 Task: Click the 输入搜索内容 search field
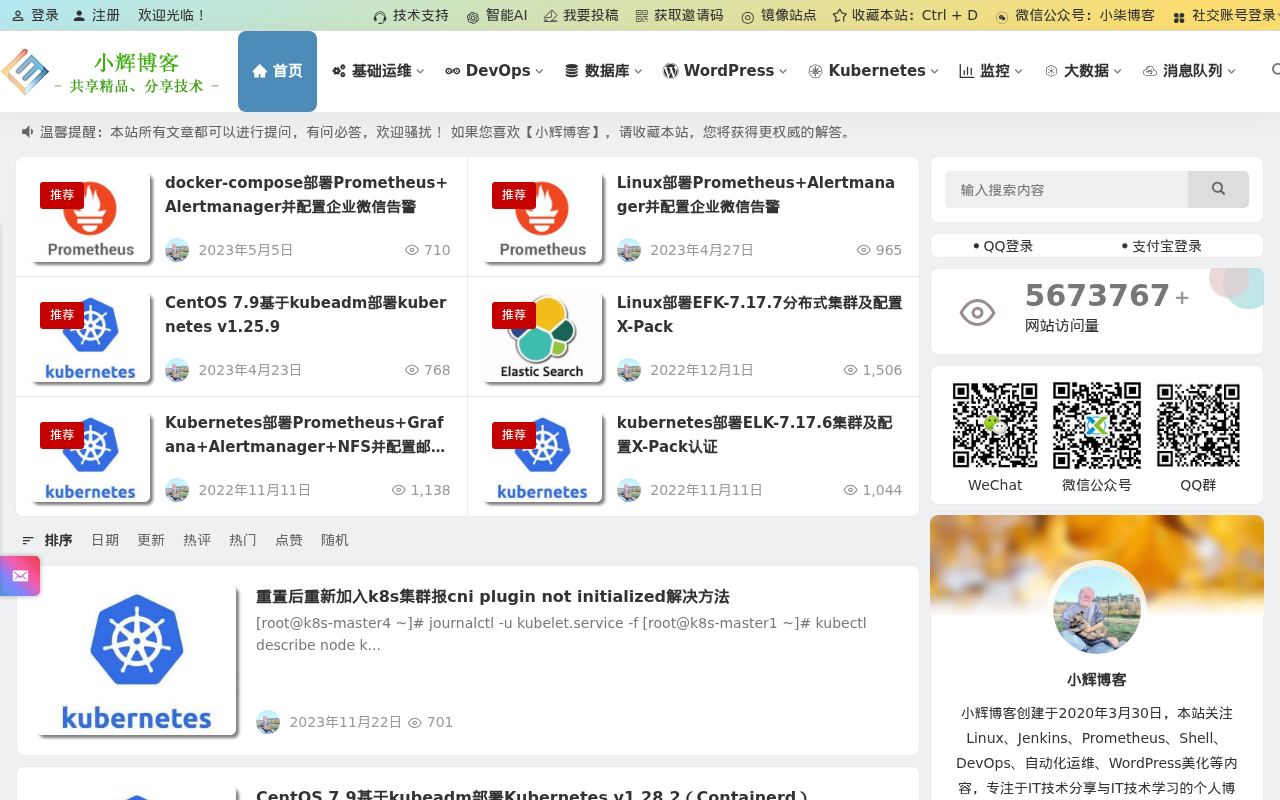pyautogui.click(x=1066, y=189)
